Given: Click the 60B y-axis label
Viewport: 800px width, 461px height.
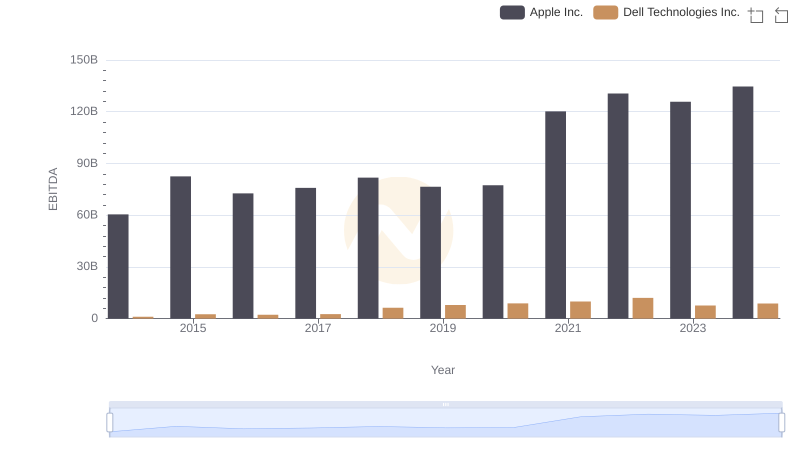Looking at the screenshot, I should pyautogui.click(x=87, y=215).
